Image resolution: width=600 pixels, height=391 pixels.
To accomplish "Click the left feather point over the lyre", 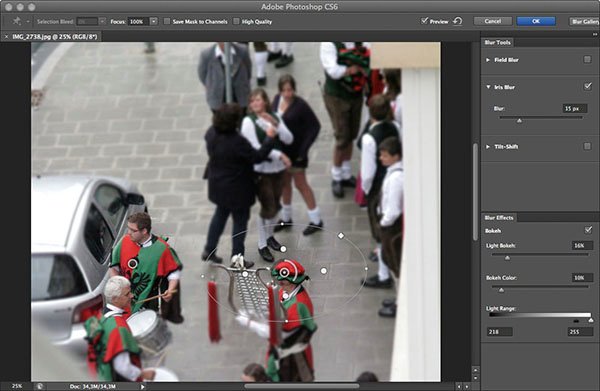I will pos(245,274).
